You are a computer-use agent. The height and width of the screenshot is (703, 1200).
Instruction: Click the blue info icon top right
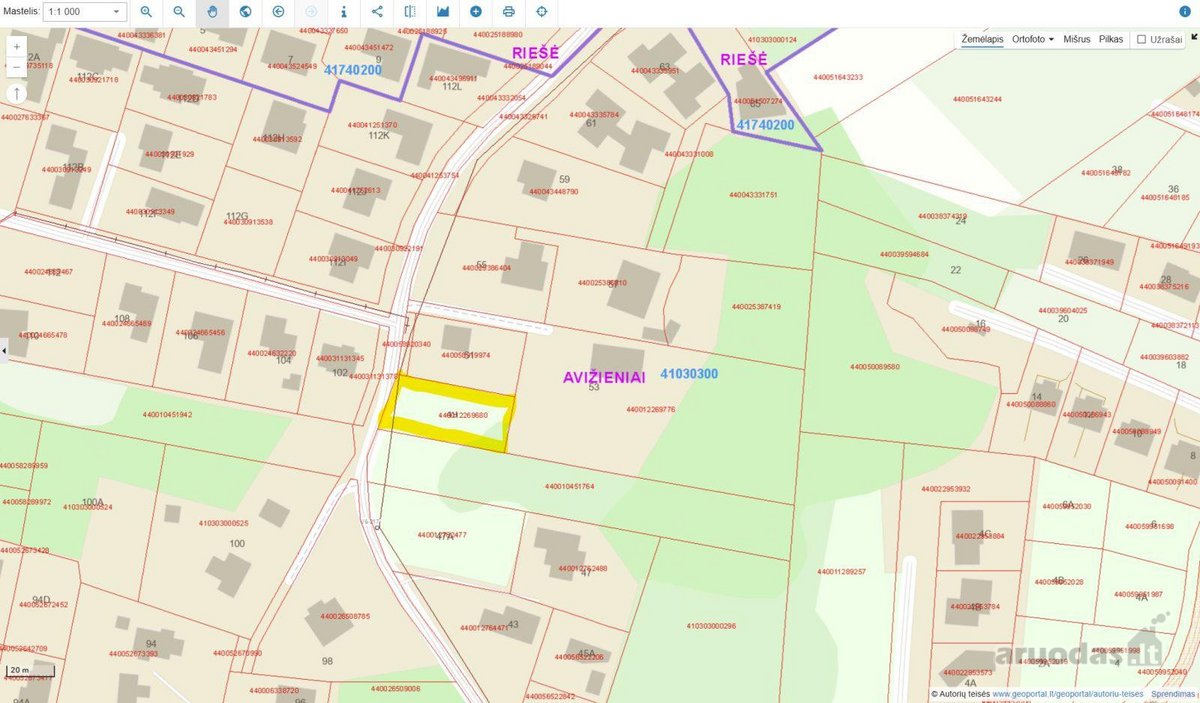coord(1184,12)
